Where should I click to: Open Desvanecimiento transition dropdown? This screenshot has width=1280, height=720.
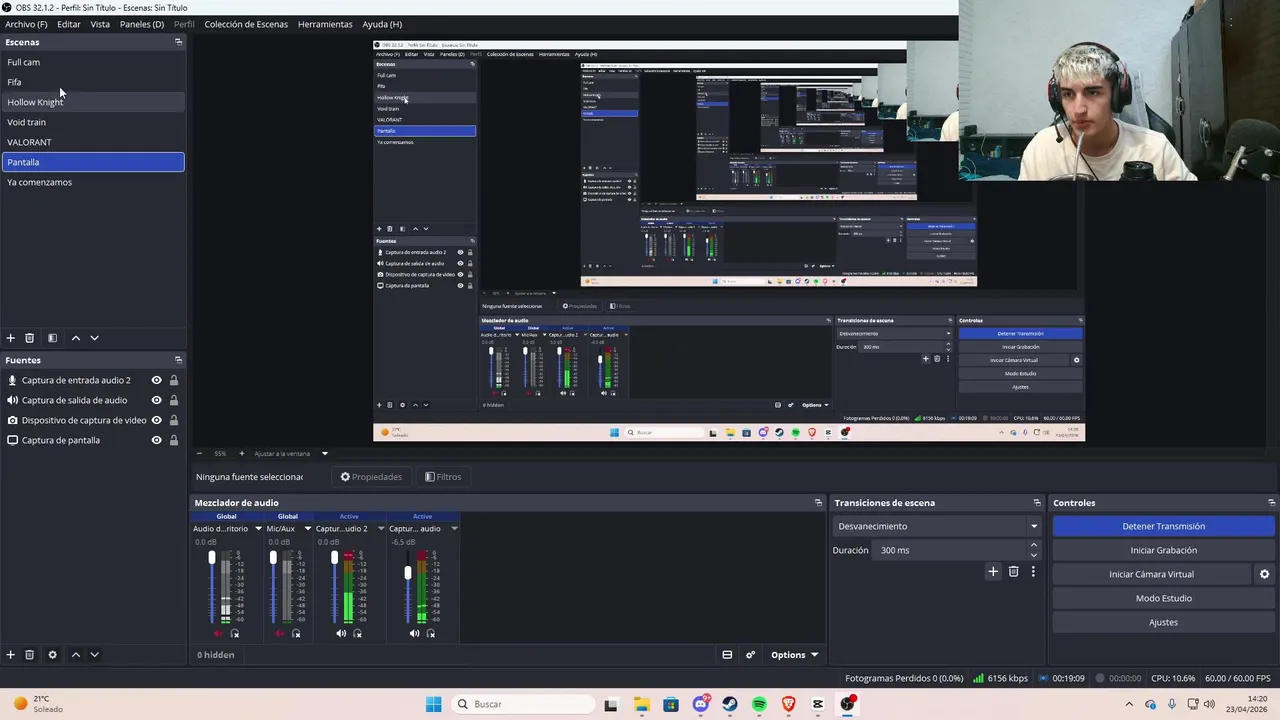[x=938, y=526]
